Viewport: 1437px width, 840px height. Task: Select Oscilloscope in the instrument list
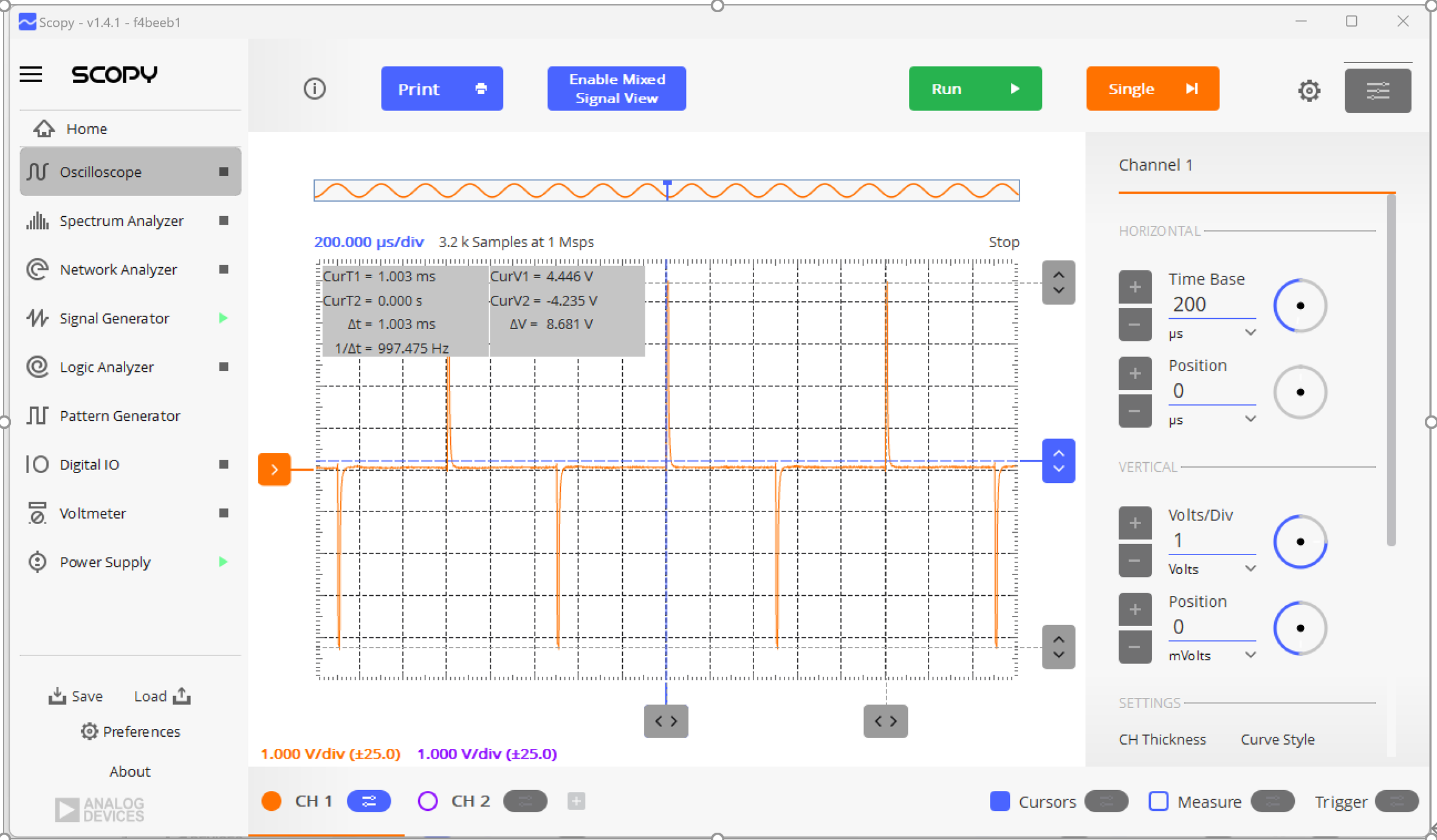130,172
